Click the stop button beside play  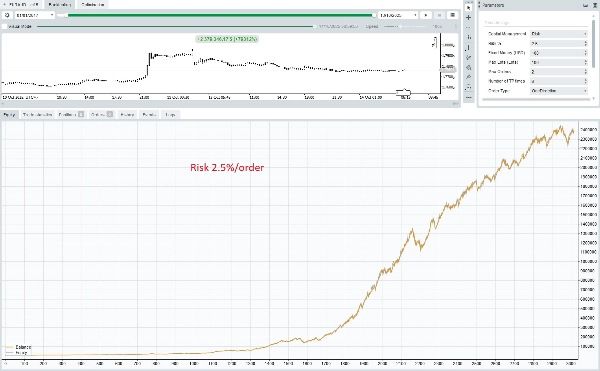(439, 15)
